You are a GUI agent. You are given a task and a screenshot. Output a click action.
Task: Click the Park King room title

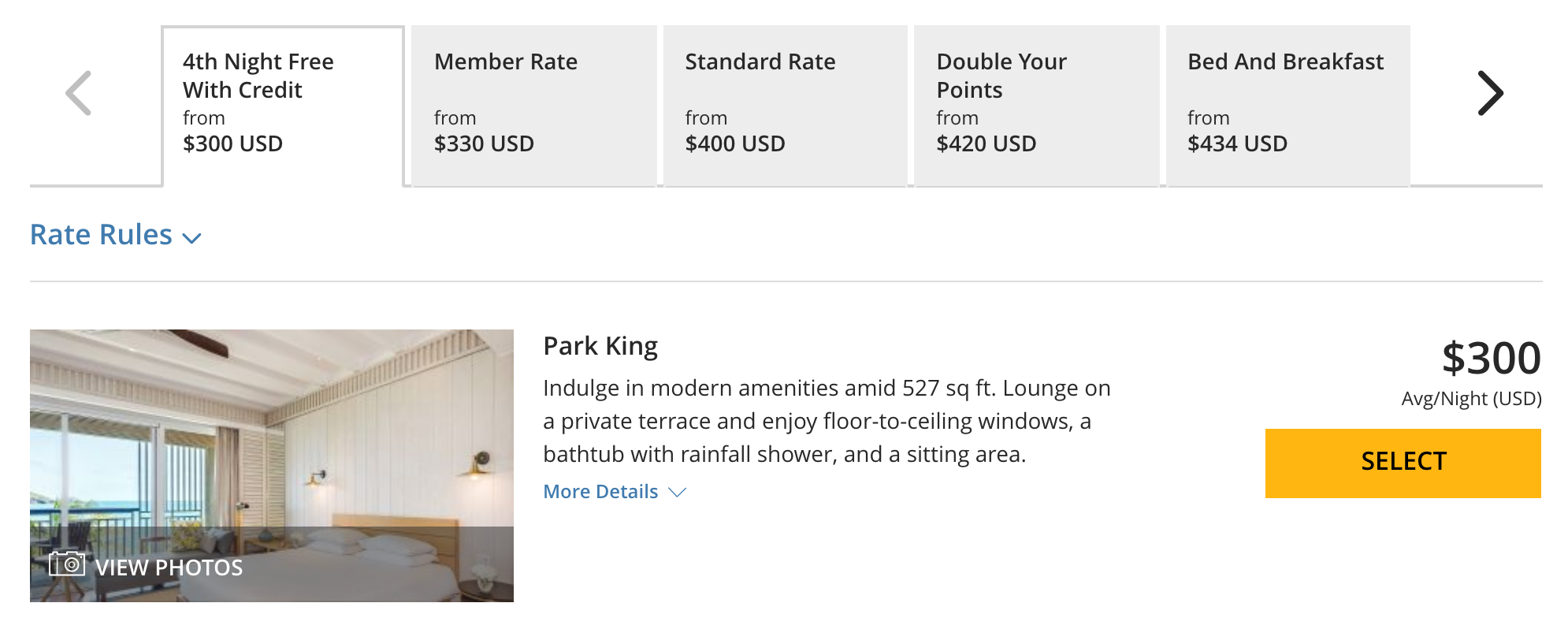click(x=600, y=346)
